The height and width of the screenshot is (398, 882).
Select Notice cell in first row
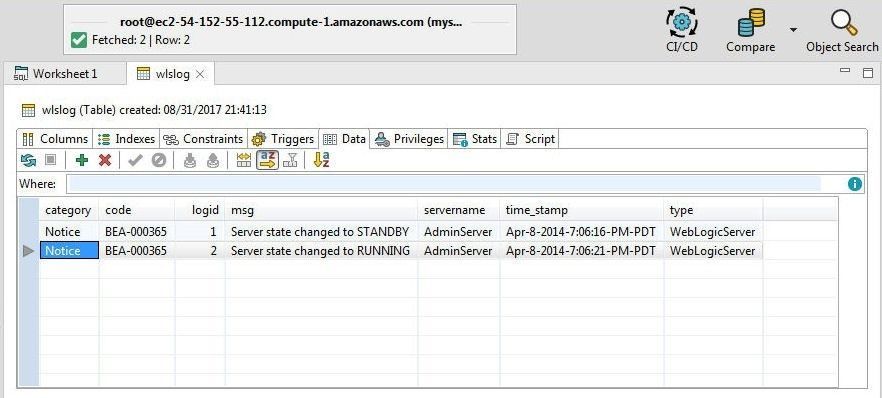click(x=69, y=232)
